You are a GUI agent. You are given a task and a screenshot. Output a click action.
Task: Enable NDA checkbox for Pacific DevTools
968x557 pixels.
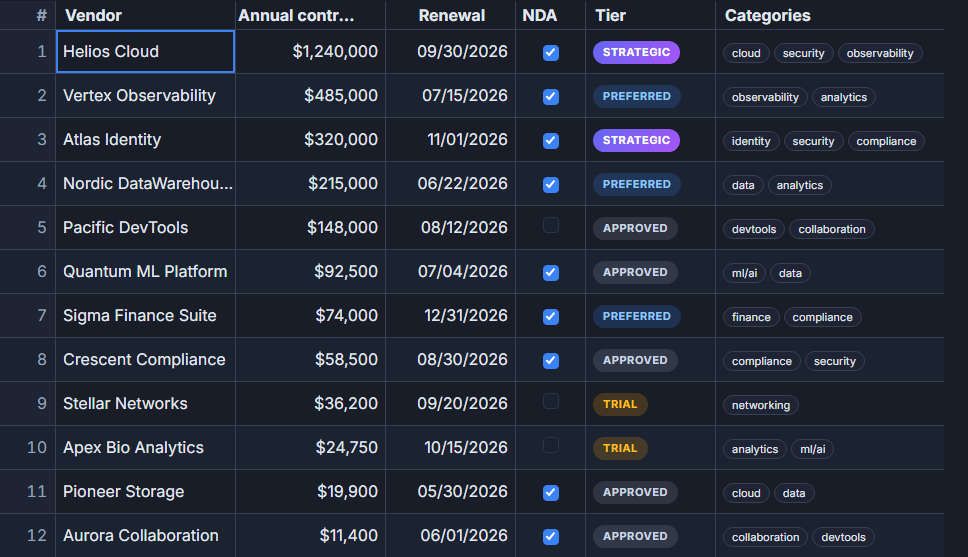coord(551,225)
